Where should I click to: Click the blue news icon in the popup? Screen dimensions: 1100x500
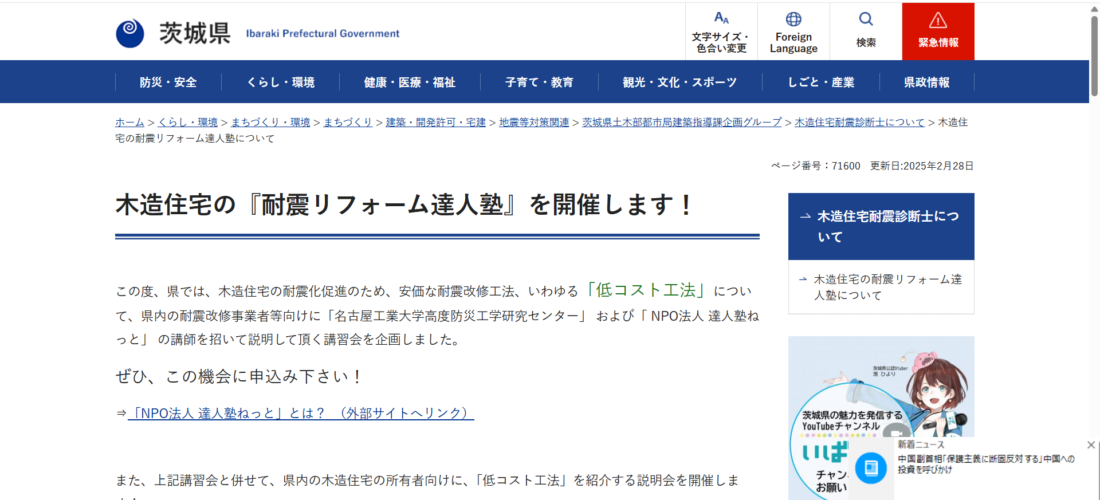[871, 467]
